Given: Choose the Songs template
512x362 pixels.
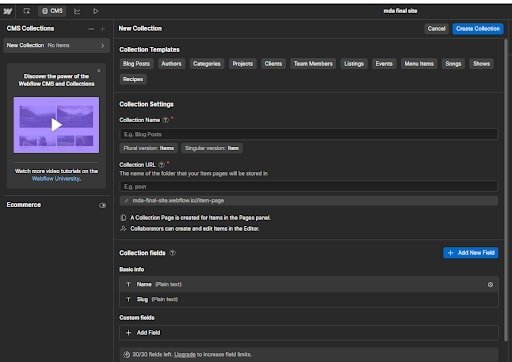Looking at the screenshot, I should tap(453, 64).
